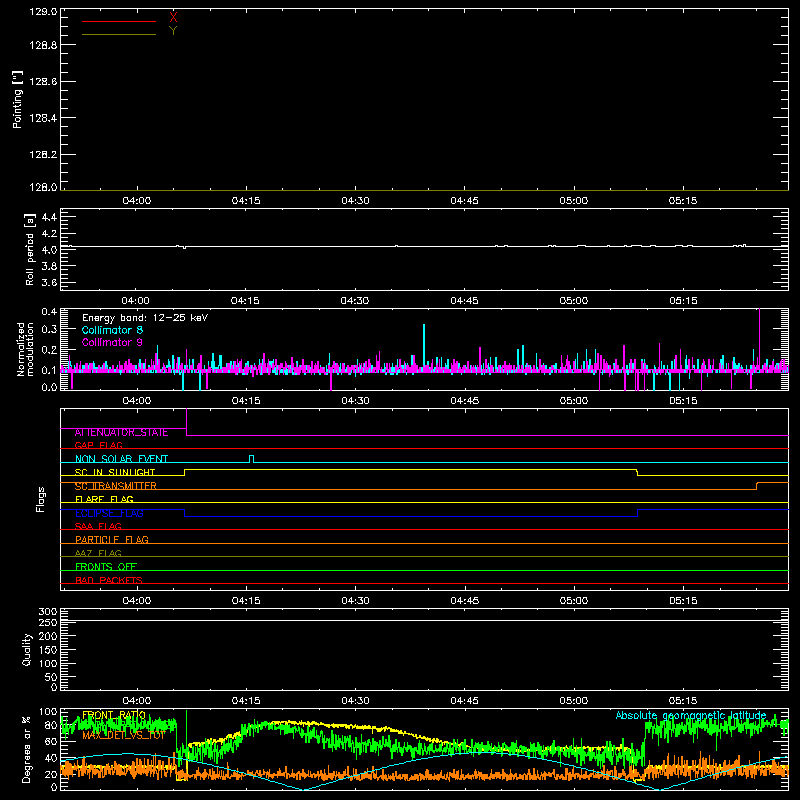The image size is (800, 800).
Task: Click the olive Y legend line sample
Action: pos(119,34)
